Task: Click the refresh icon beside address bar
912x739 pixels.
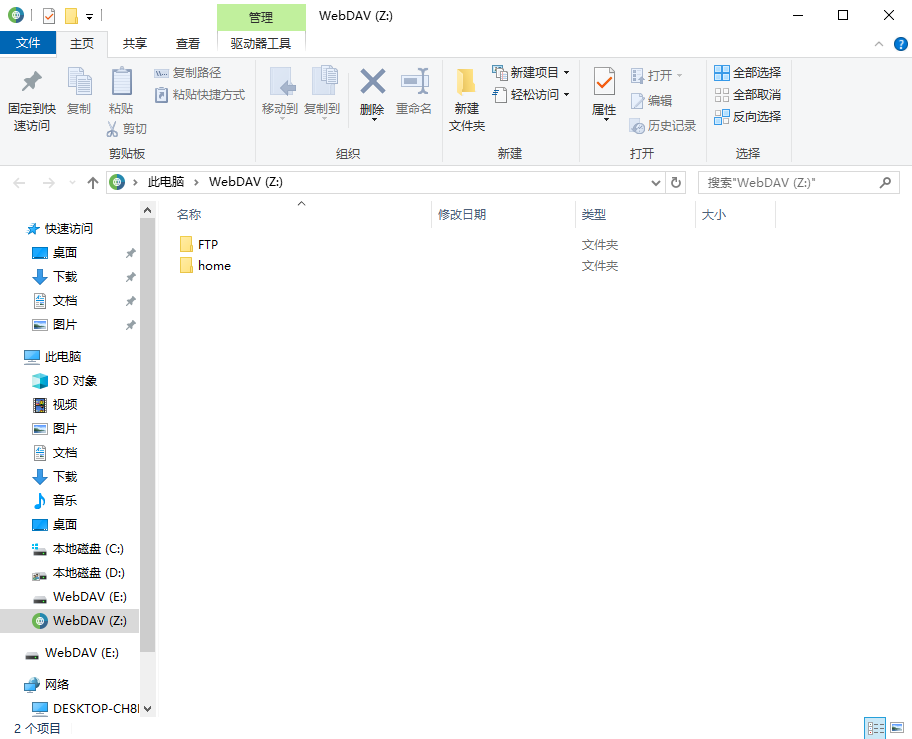Action: coord(676,183)
